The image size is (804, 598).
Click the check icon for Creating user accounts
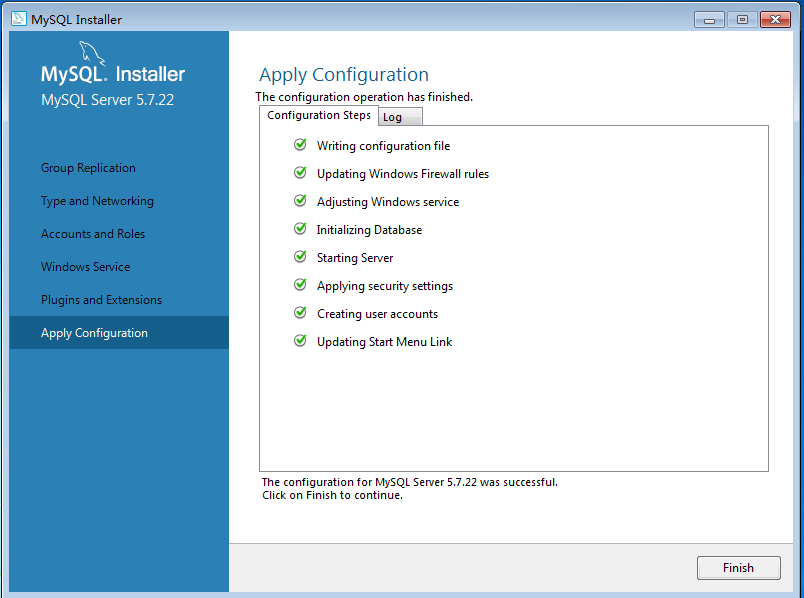pyautogui.click(x=300, y=313)
